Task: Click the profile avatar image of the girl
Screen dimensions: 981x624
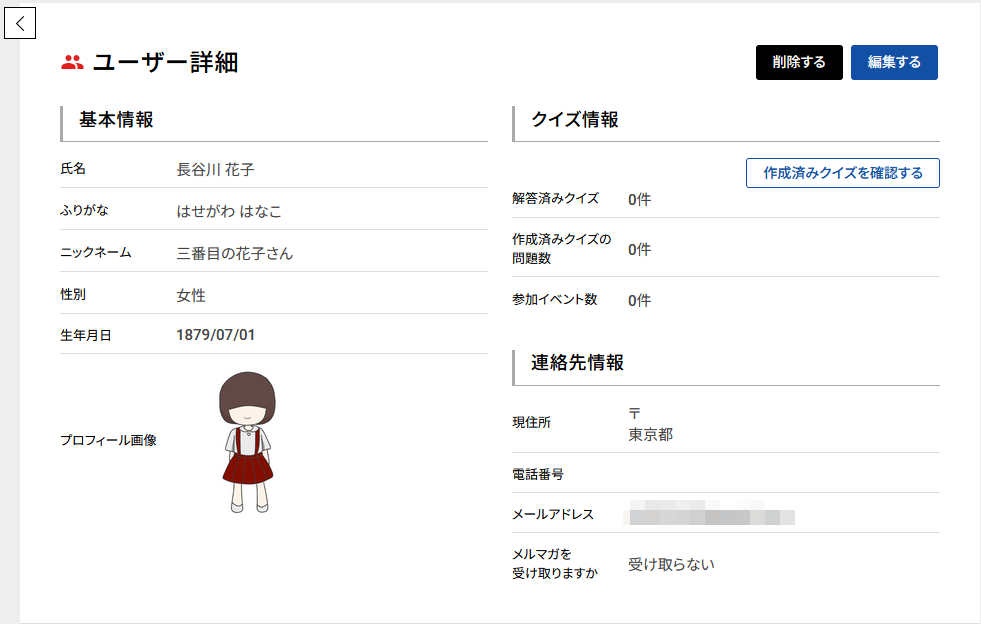Action: tap(247, 441)
